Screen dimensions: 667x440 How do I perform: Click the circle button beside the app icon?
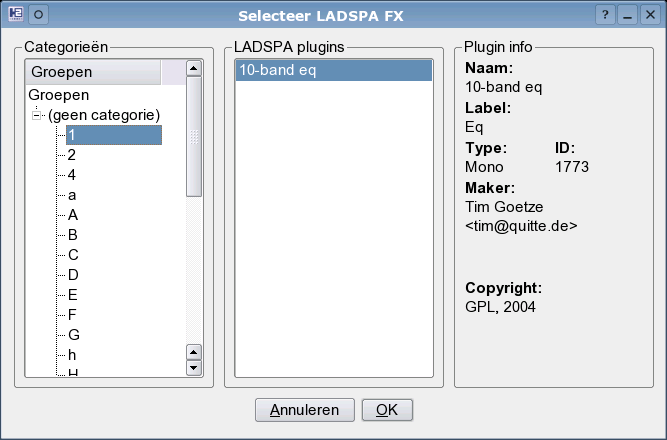coord(38,15)
